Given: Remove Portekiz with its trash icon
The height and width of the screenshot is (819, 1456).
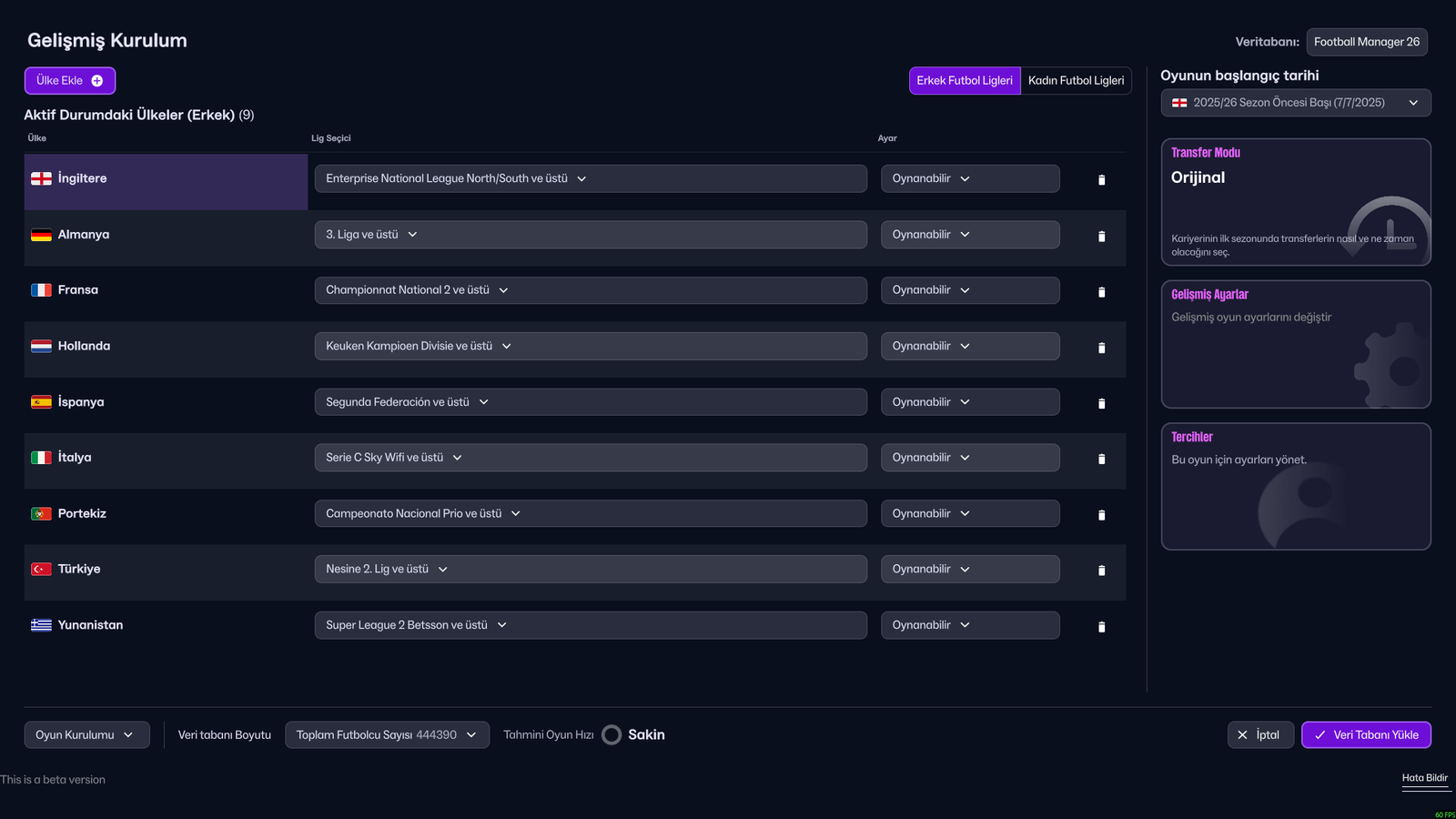Looking at the screenshot, I should click(1101, 515).
